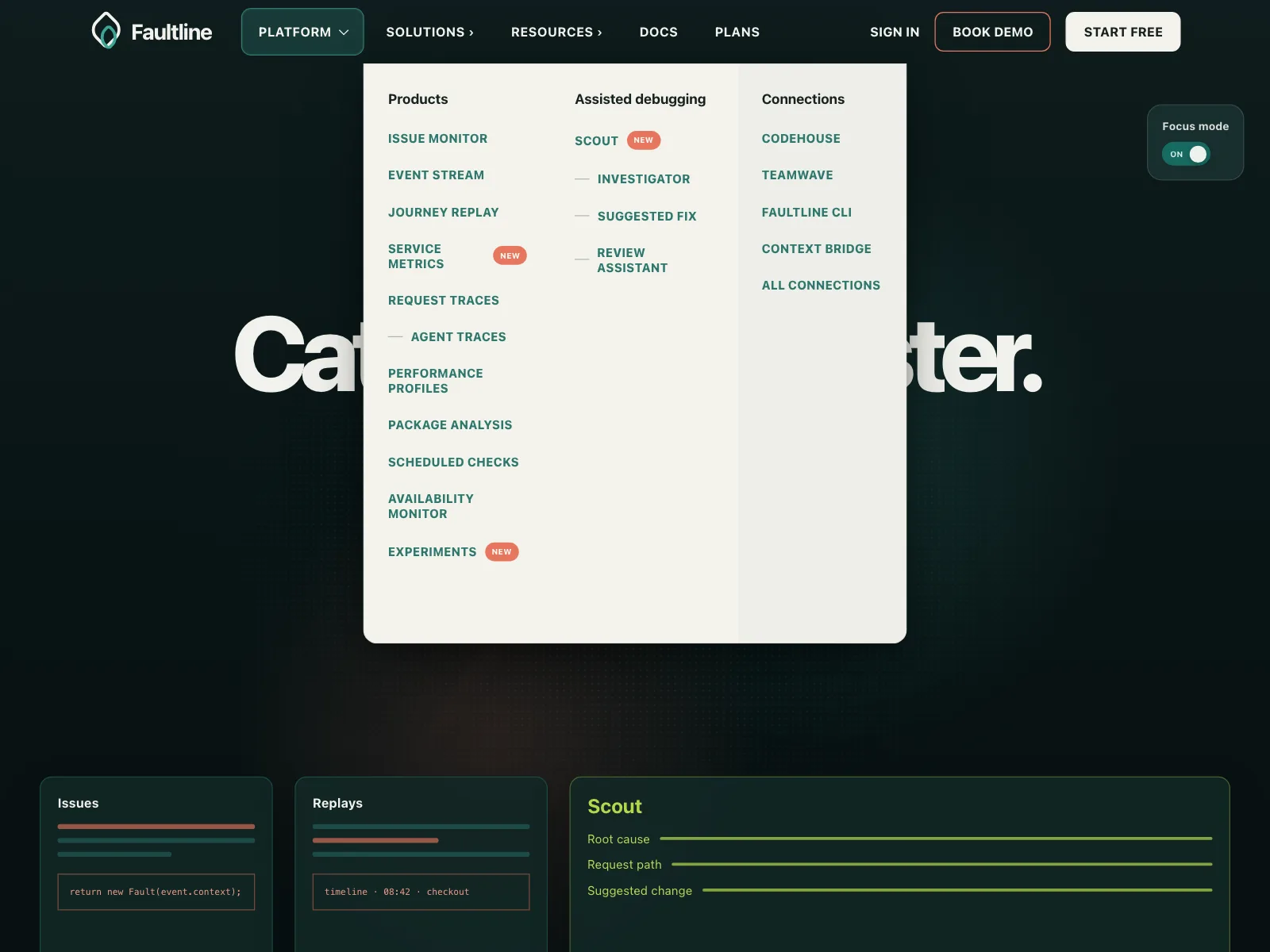1270x952 pixels.
Task: Click the 'Root cause' label in Scout card
Action: point(618,839)
